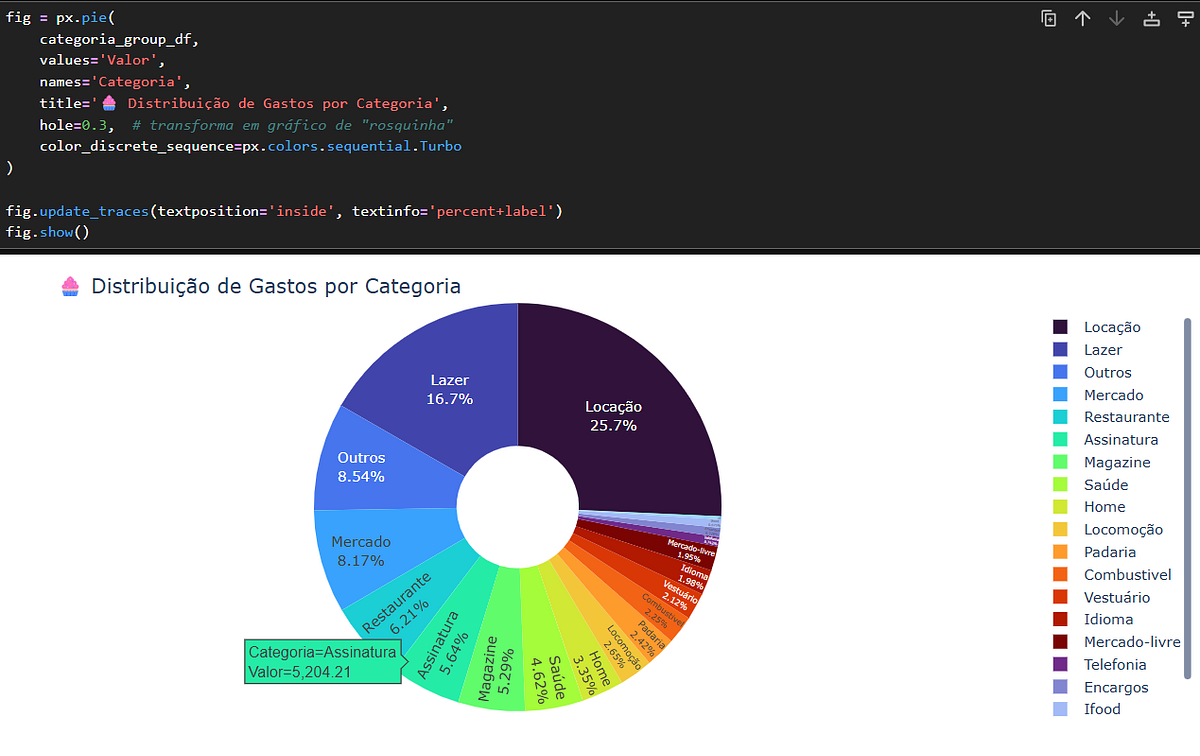Click the Lazer color square in the legend
Screen dimensions: 1200x756
click(x=1066, y=349)
